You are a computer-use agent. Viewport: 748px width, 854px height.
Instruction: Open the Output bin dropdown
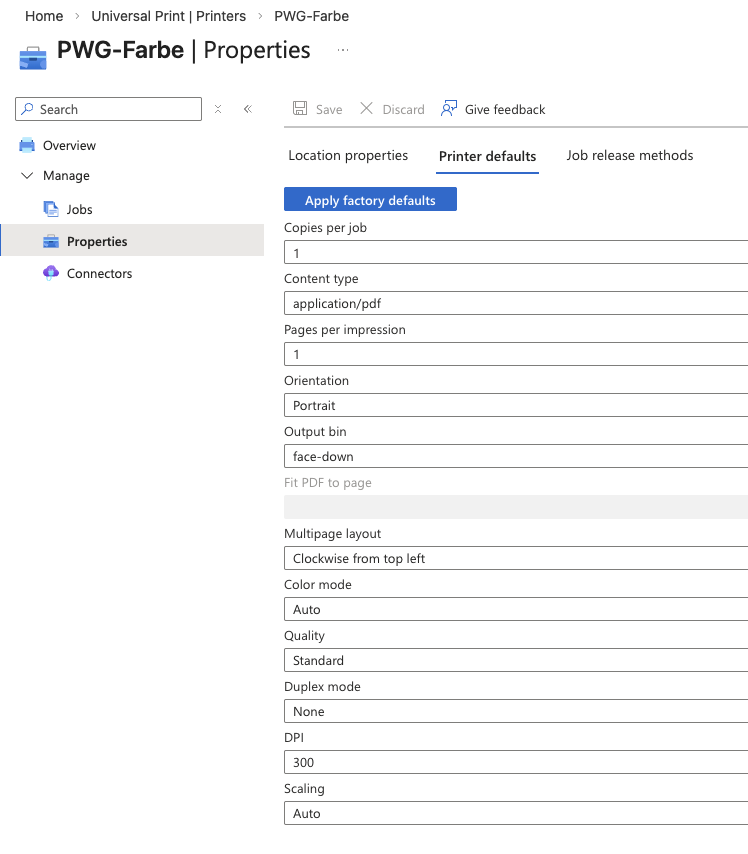point(516,456)
